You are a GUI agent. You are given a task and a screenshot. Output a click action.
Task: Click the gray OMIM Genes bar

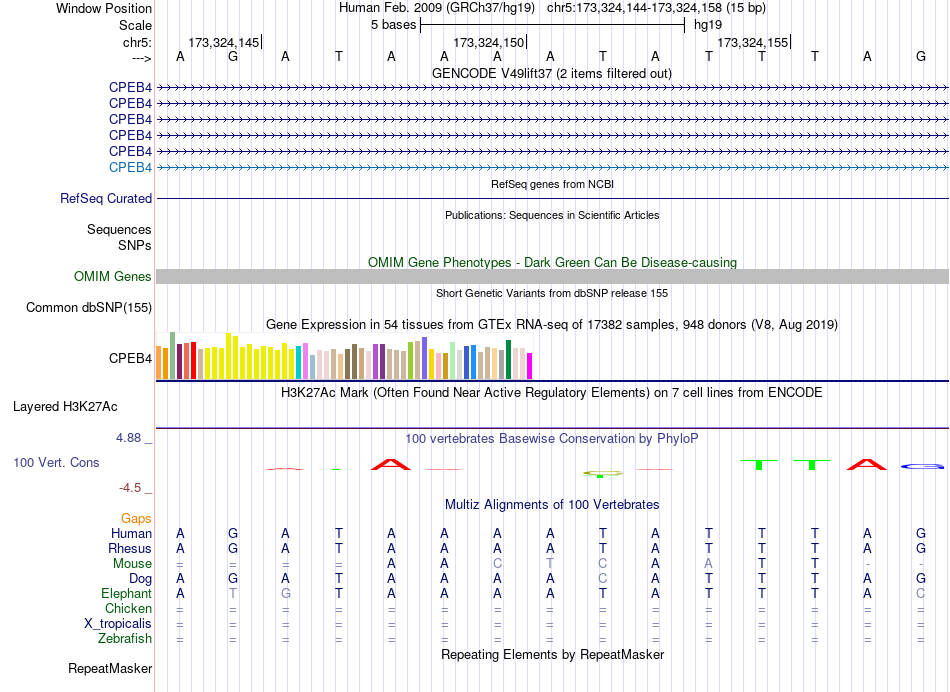pyautogui.click(x=552, y=276)
